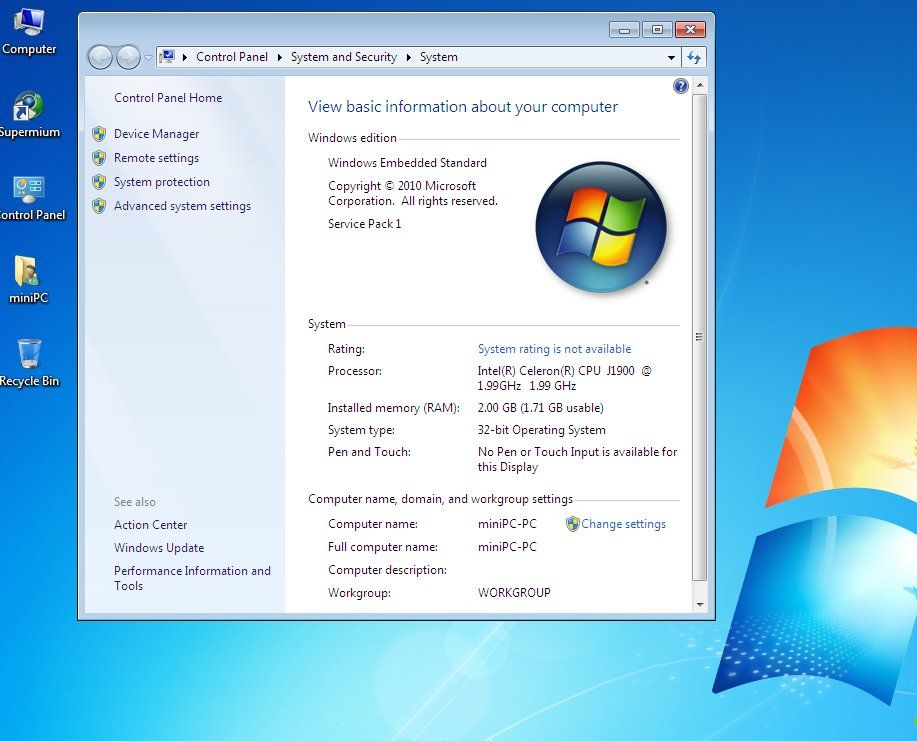Expand the arrow after System and Security
The height and width of the screenshot is (741, 917).
pyautogui.click(x=409, y=57)
